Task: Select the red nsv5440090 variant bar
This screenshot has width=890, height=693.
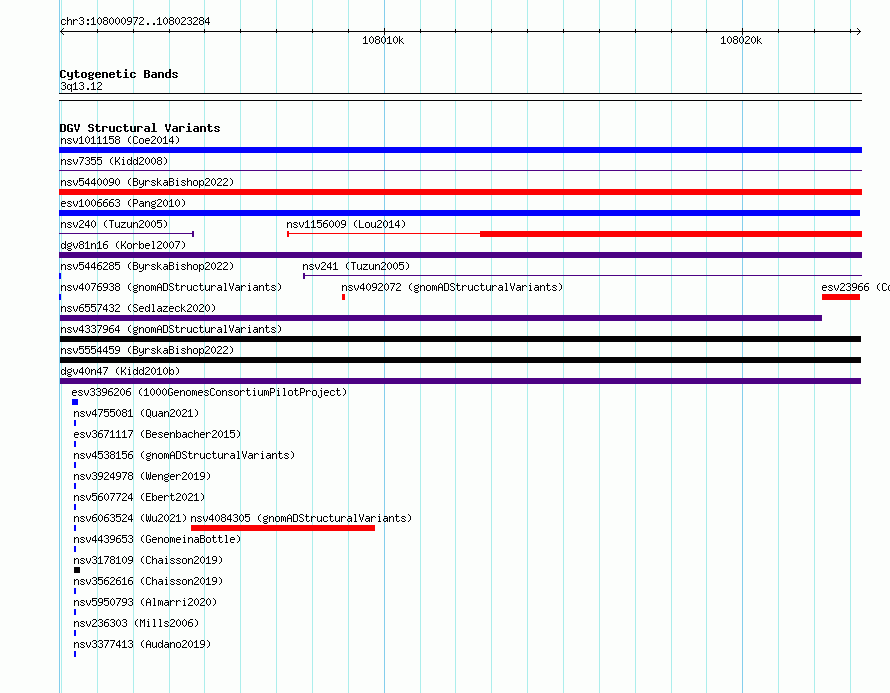Action: (460, 192)
